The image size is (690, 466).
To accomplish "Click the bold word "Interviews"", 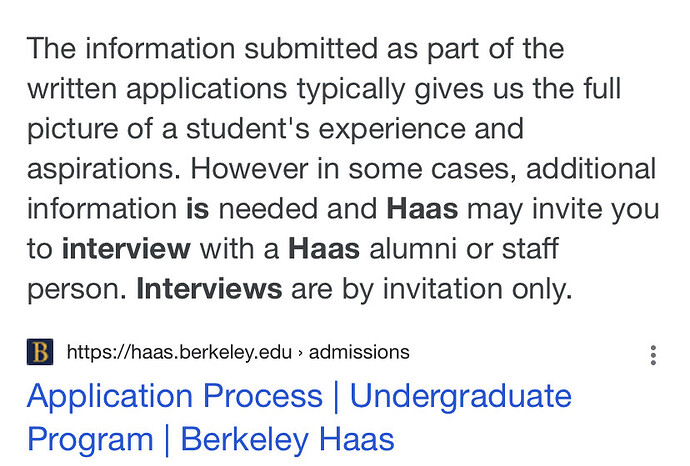I will (x=209, y=289).
